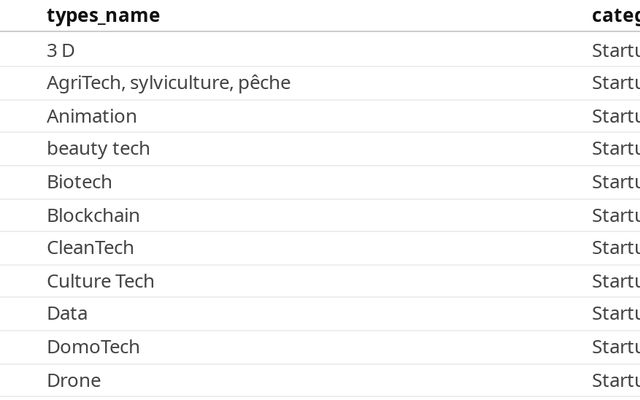Click the category cell in the 3 D row
Image resolution: width=640 pixels, height=400 pixels.
click(615, 50)
